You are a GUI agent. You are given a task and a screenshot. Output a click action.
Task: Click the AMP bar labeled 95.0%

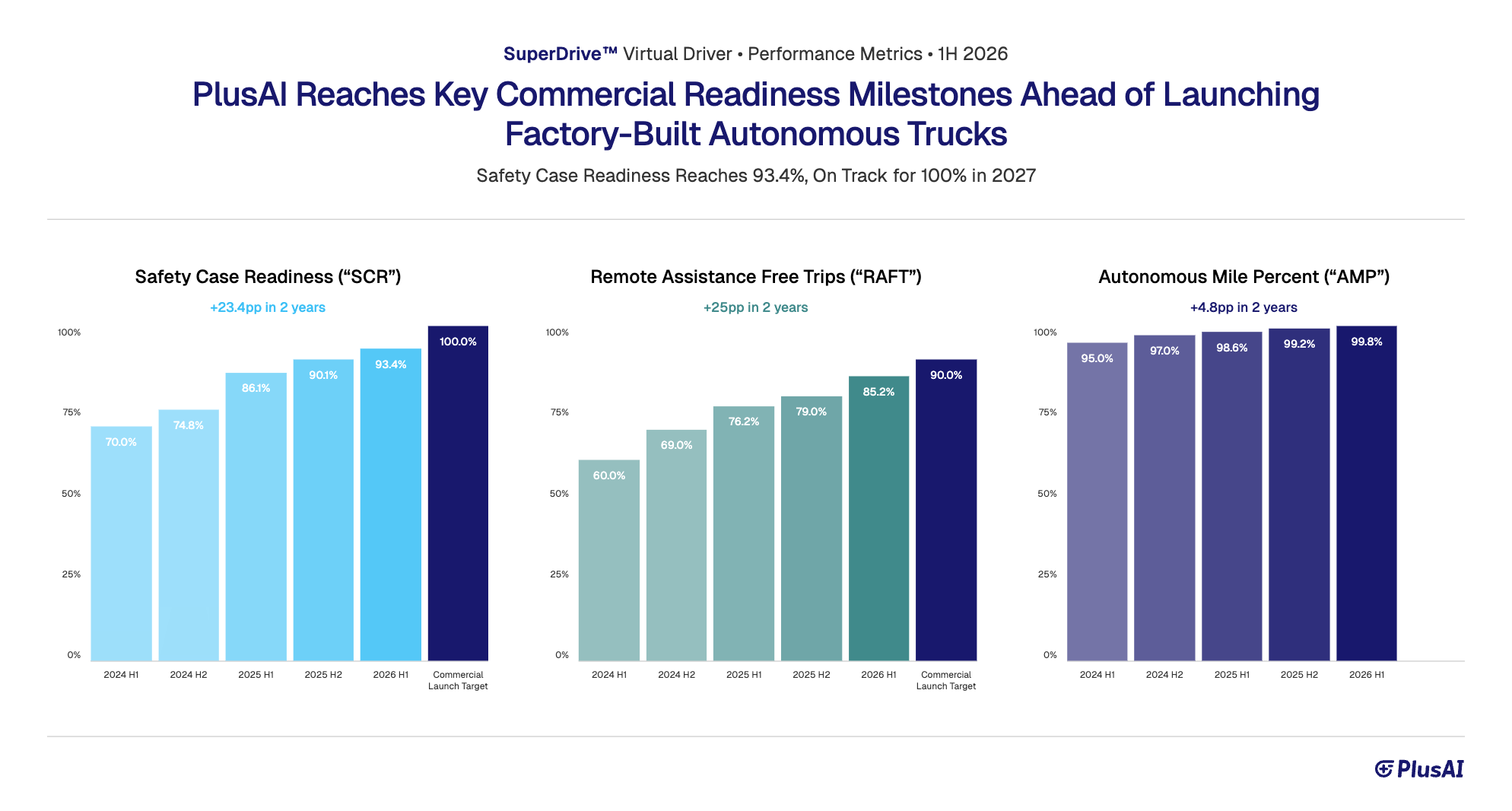(1097, 501)
